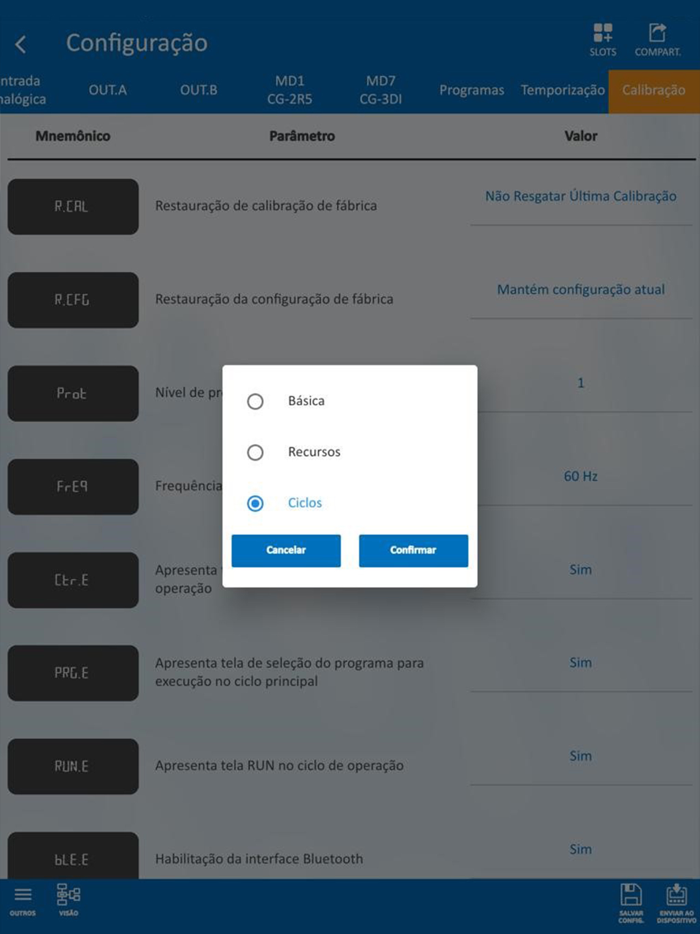This screenshot has height=934, width=700.
Task: Open the Mantém configuração atual selector
Action: (x=581, y=289)
